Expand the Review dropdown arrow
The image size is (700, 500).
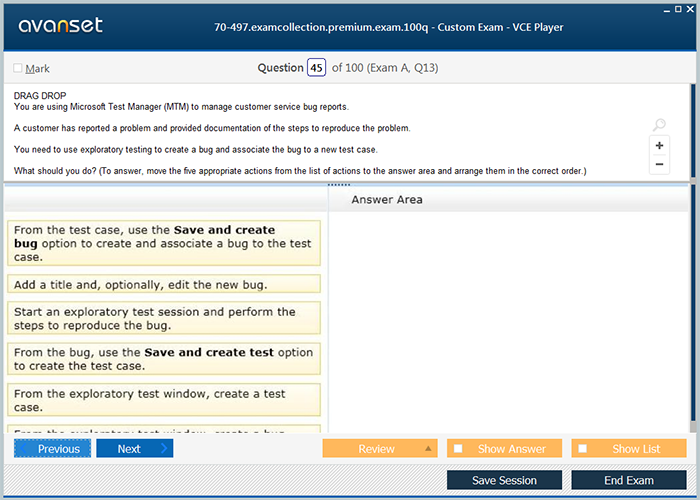tap(428, 448)
